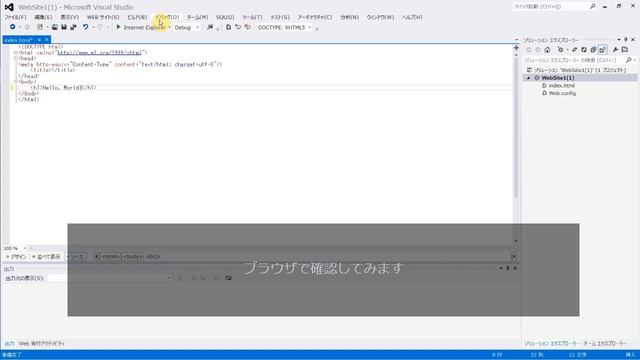Collapse the WebSite1(1) project node arrow
The height and width of the screenshot is (360, 640).
(x=529, y=78)
